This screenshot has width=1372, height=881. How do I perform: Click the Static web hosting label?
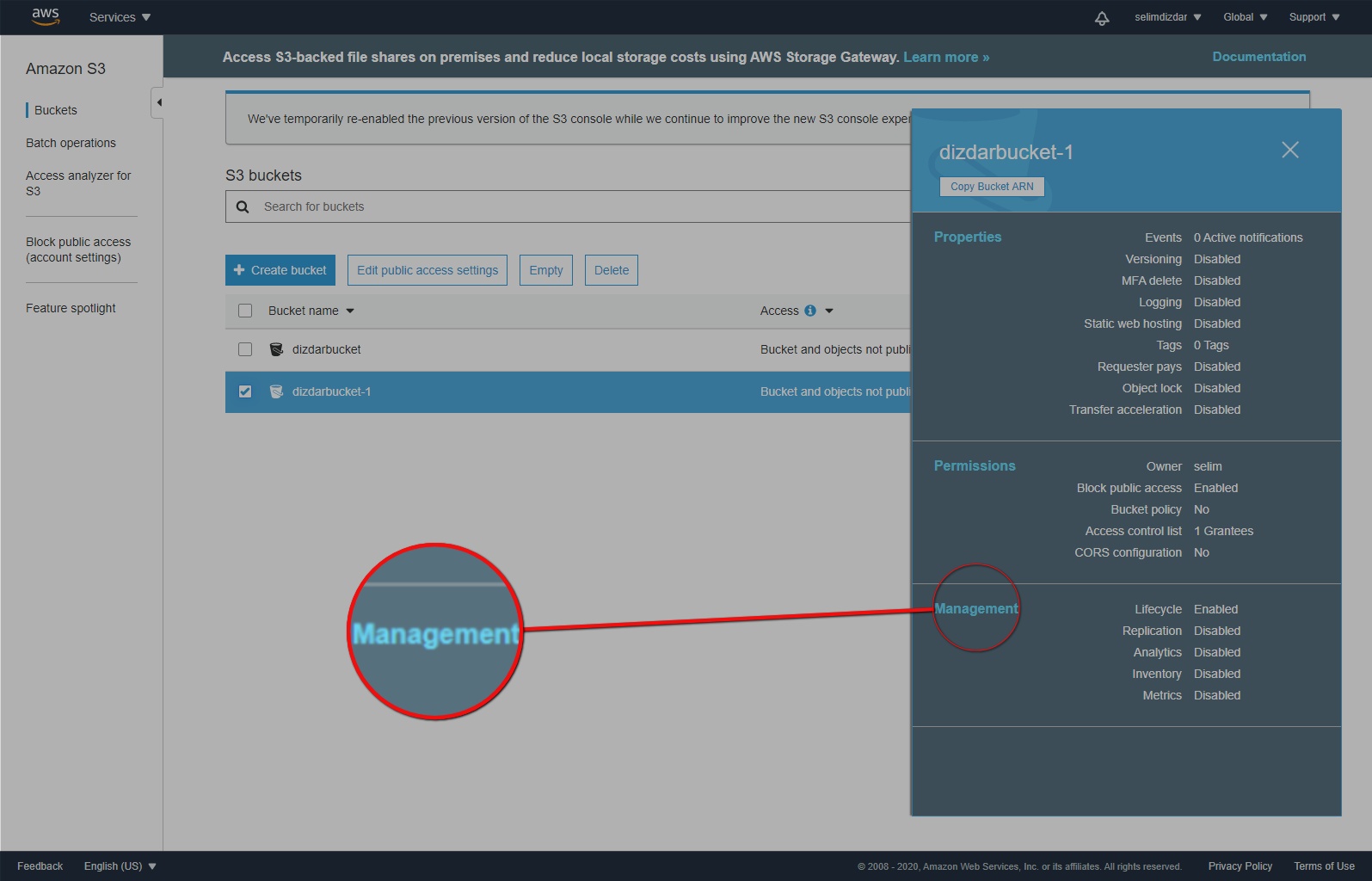click(1133, 323)
